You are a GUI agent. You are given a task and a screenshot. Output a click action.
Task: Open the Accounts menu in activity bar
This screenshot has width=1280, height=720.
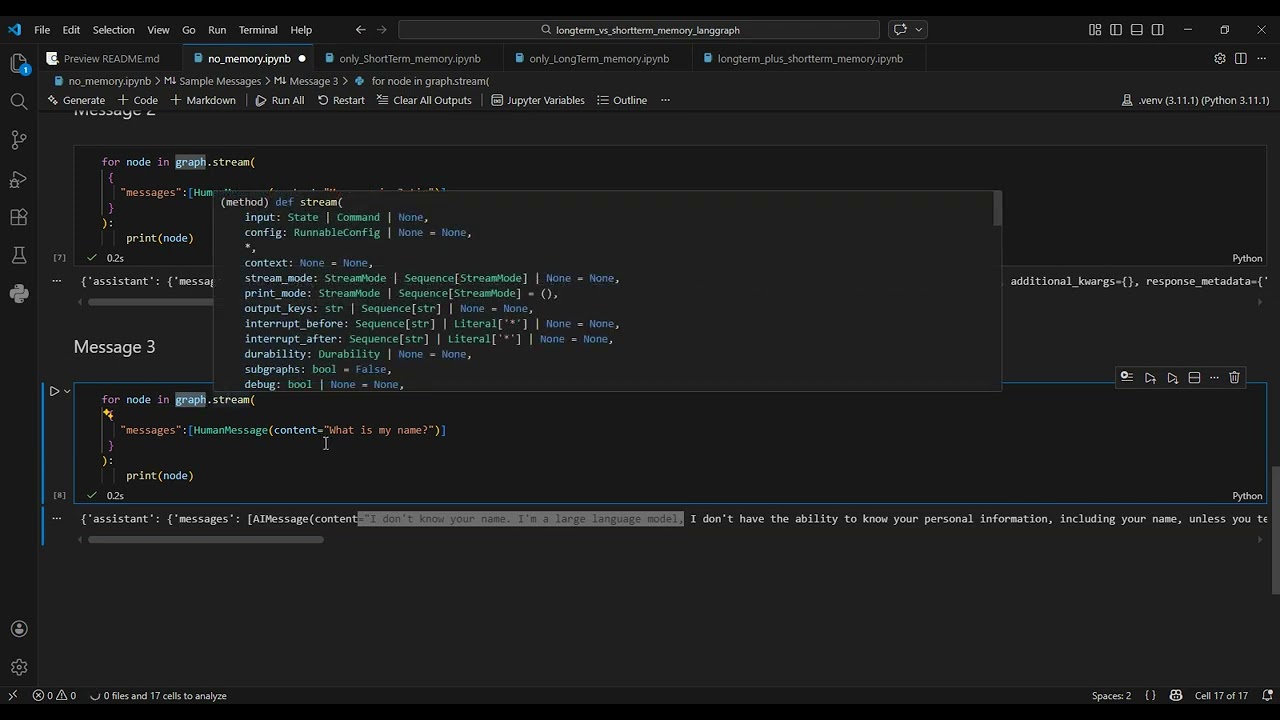(x=18, y=629)
